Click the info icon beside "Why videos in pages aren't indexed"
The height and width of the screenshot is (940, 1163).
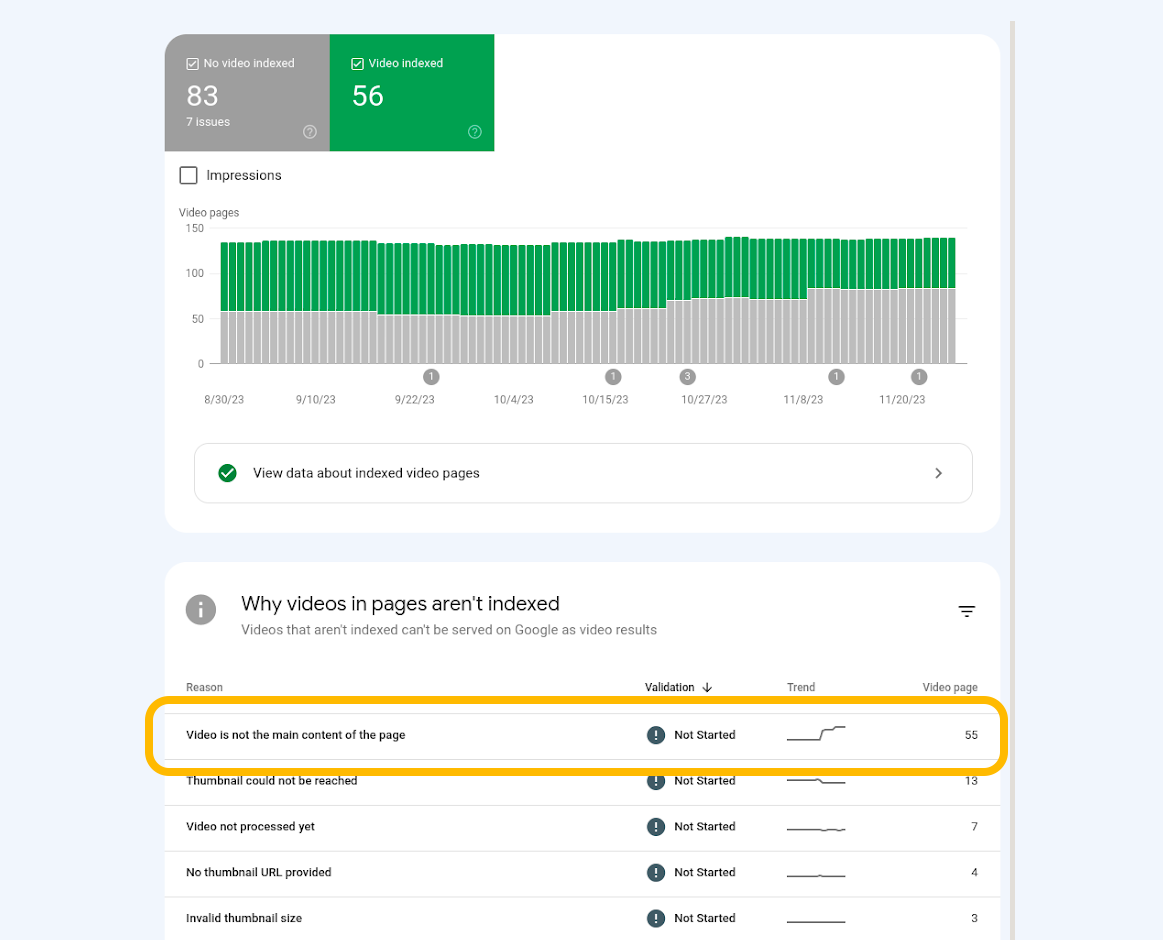click(x=201, y=610)
